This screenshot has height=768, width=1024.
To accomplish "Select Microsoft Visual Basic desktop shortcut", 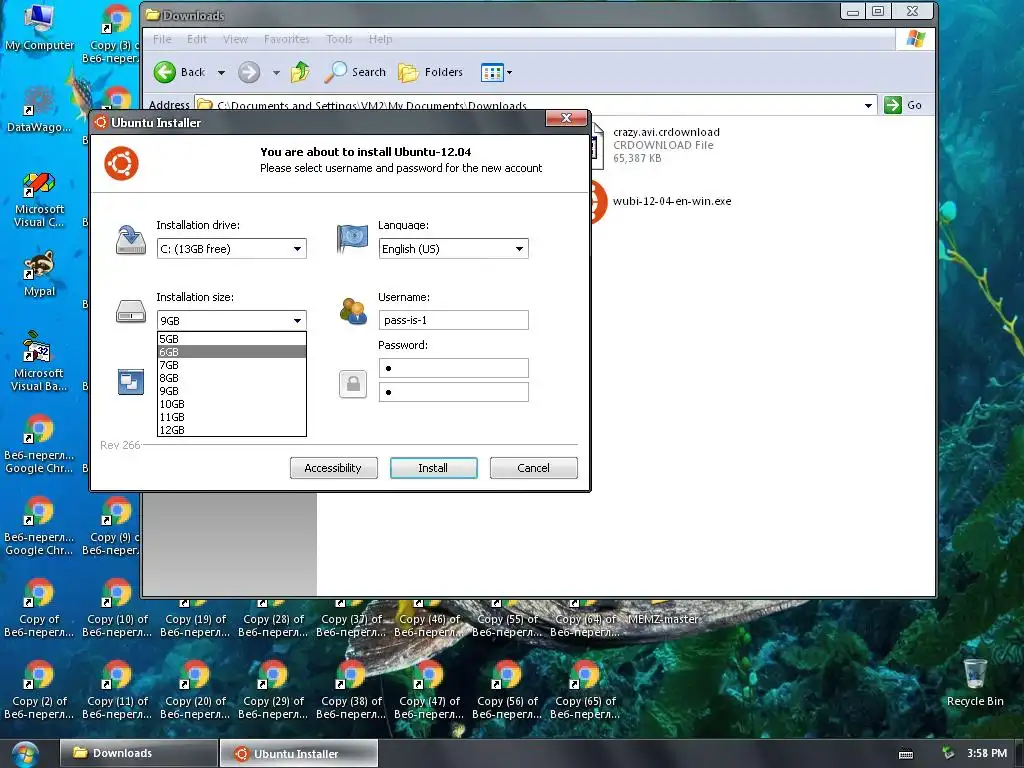I will (x=39, y=362).
